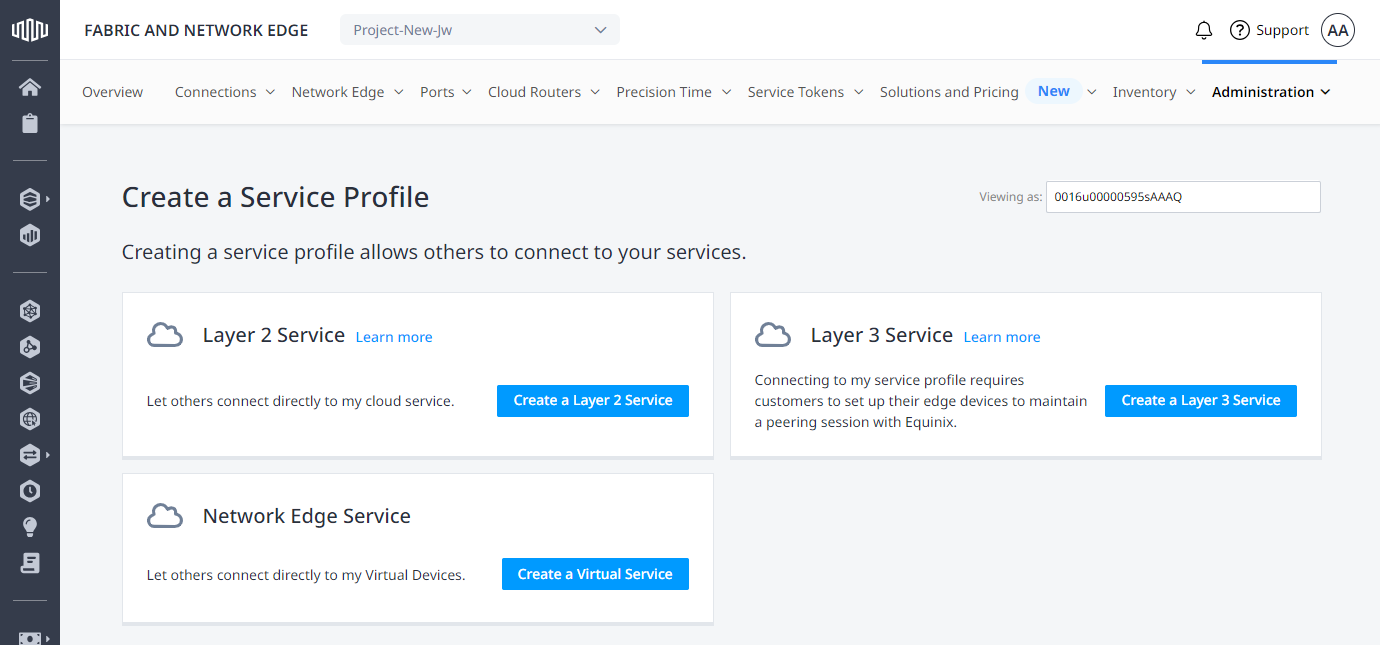The width and height of the screenshot is (1380, 645).
Task: Open Learn more for Layer 3 Service
Action: coord(1002,337)
